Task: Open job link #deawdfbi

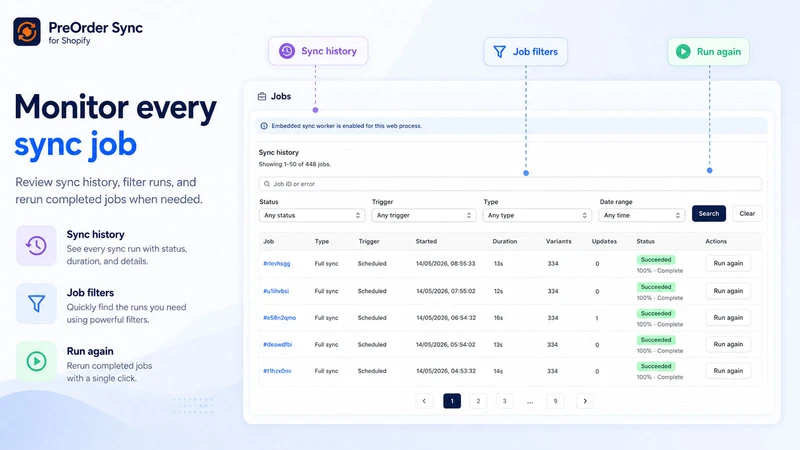Action: (278, 345)
